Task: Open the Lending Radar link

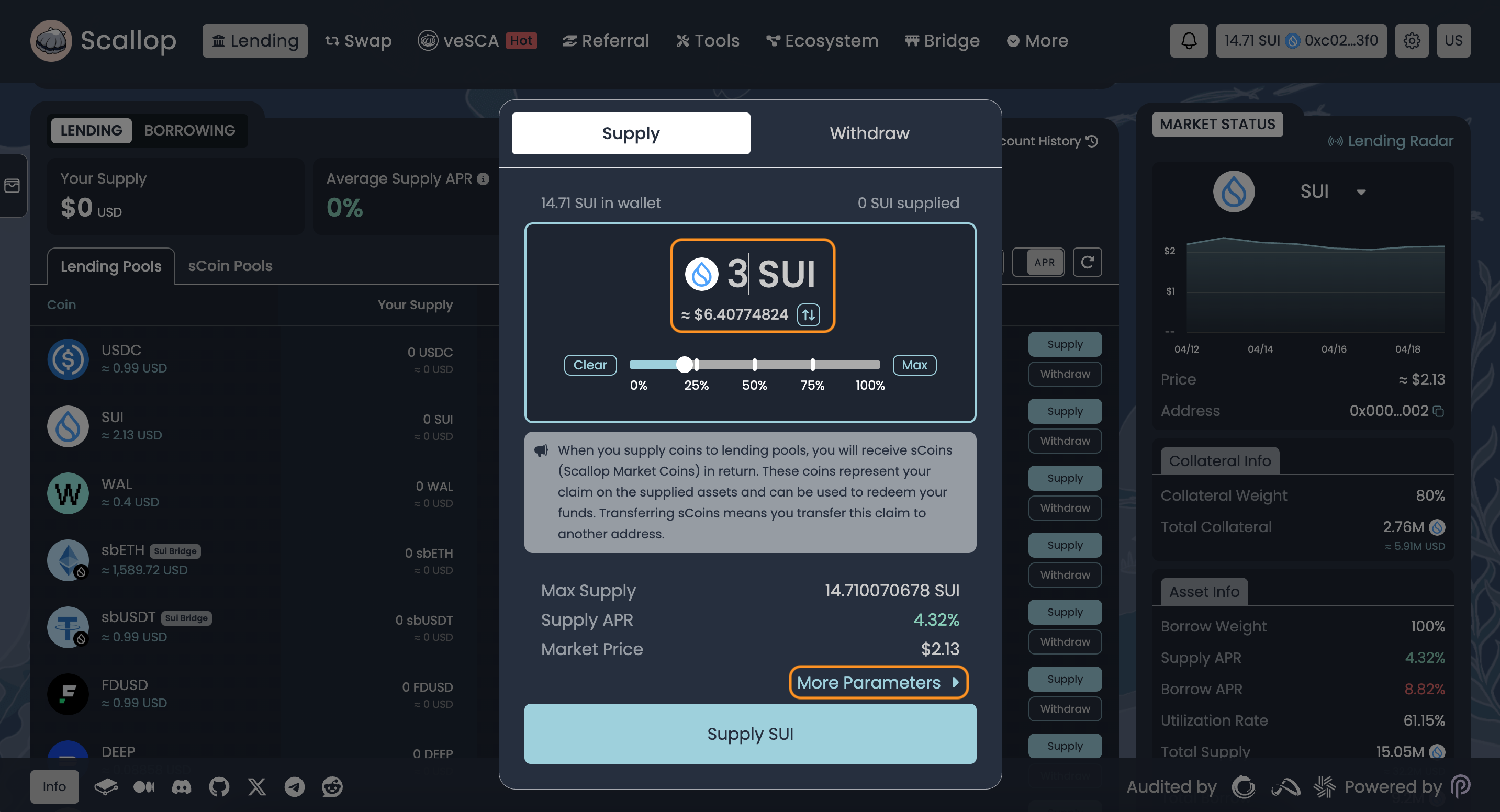Action: 1391,141
